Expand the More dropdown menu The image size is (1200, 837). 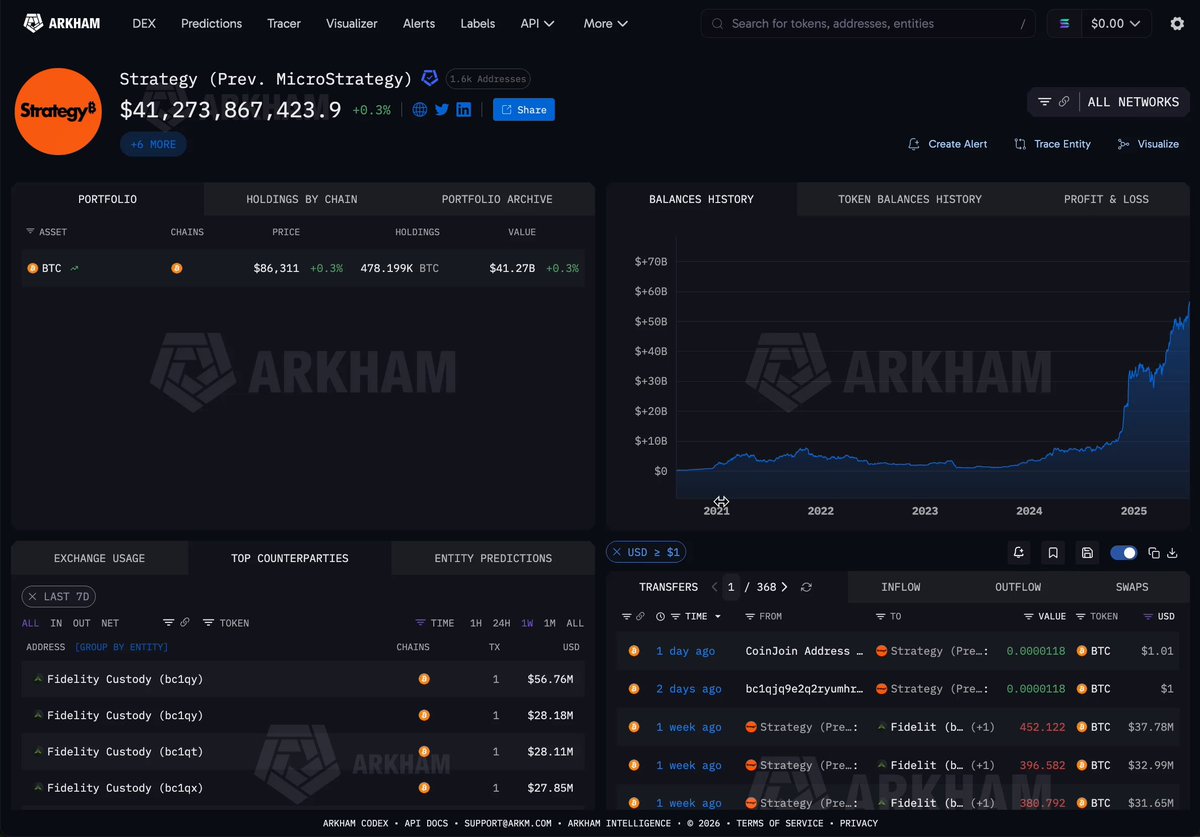tap(606, 23)
